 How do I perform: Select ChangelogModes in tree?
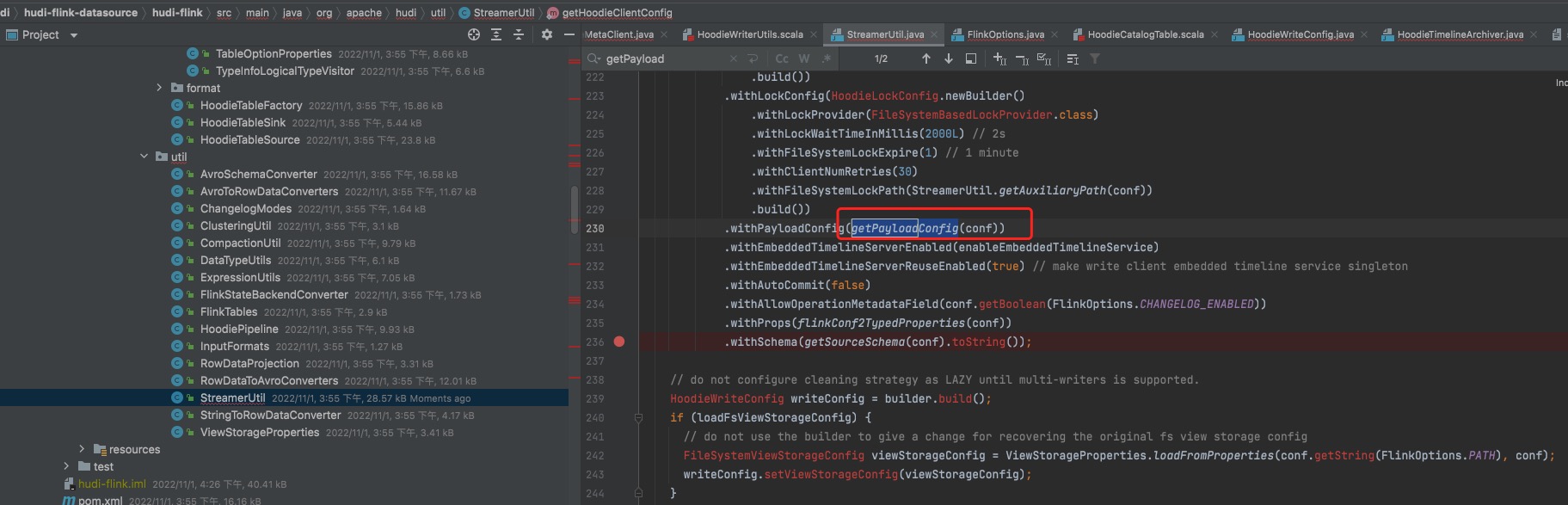click(x=245, y=208)
